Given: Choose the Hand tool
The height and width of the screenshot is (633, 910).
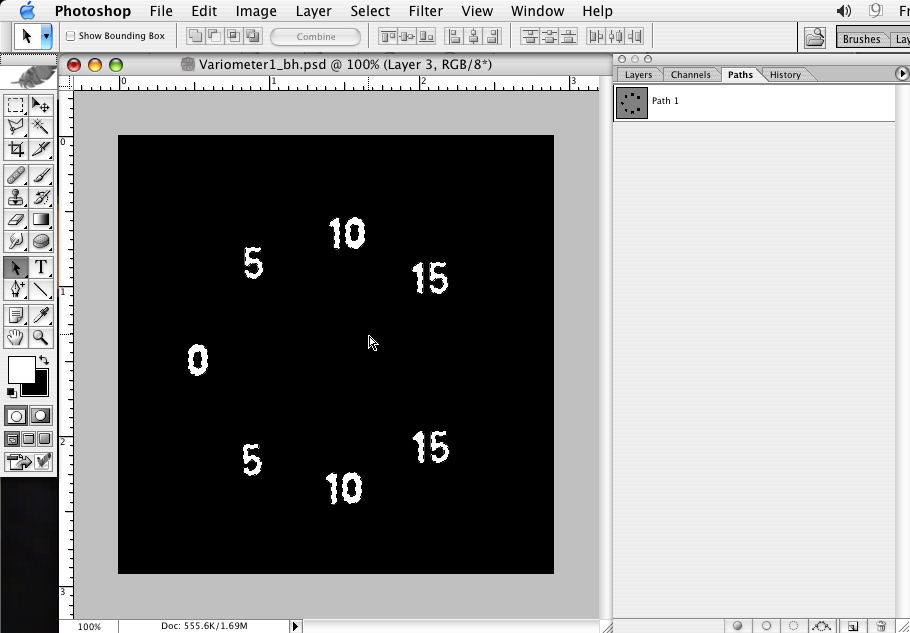Looking at the screenshot, I should pos(16,338).
